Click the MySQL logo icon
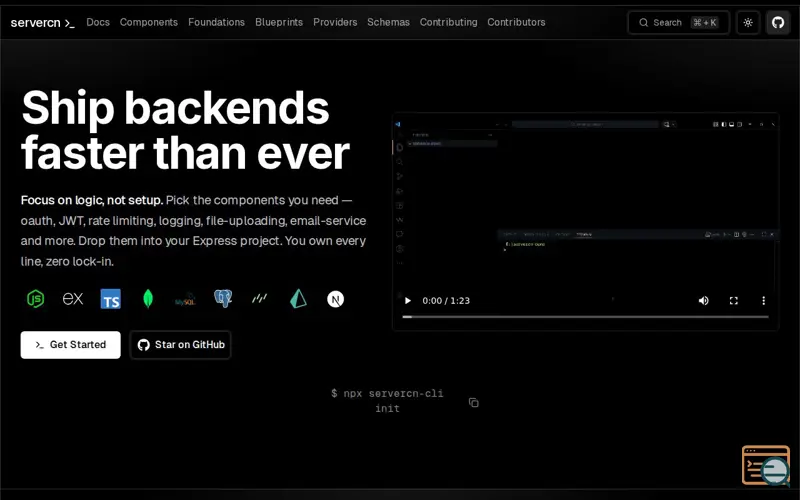Screen dimensions: 800x500 [x=185, y=299]
